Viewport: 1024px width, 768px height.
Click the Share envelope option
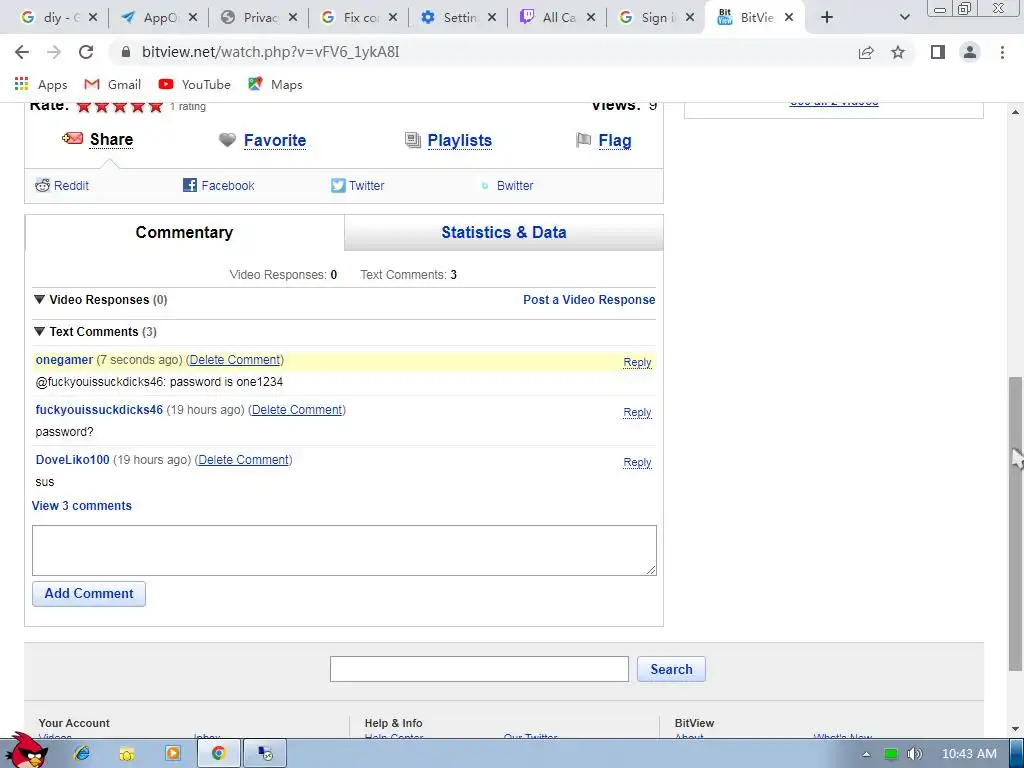click(98, 139)
